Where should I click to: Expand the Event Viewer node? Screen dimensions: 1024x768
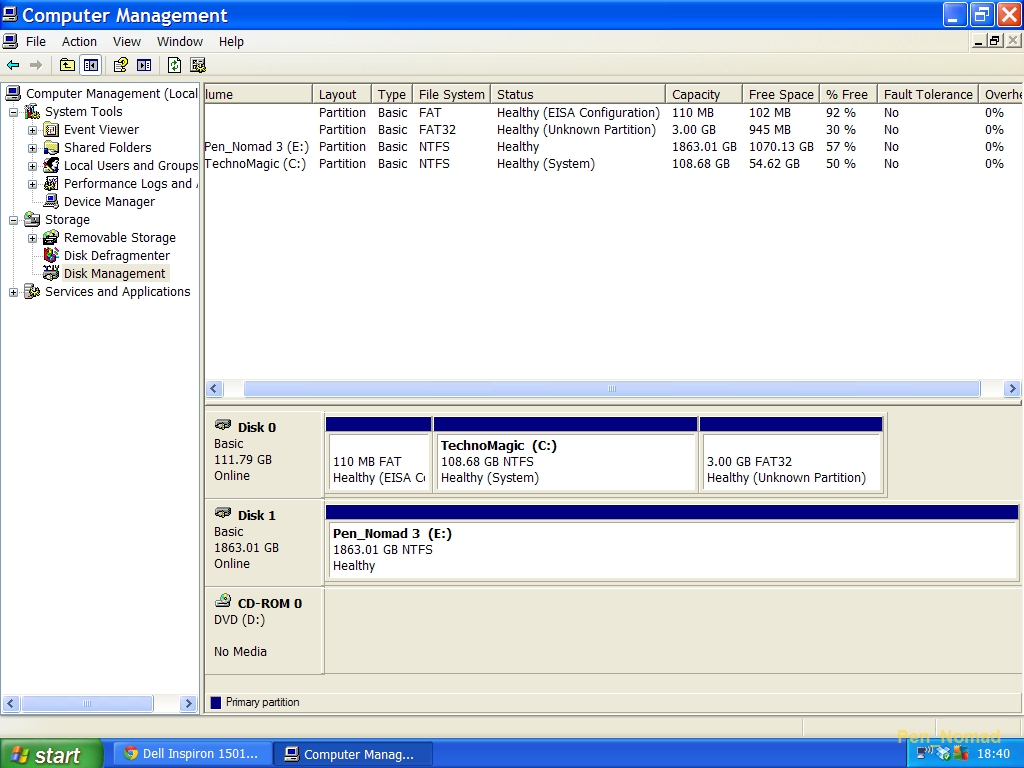coord(33,129)
